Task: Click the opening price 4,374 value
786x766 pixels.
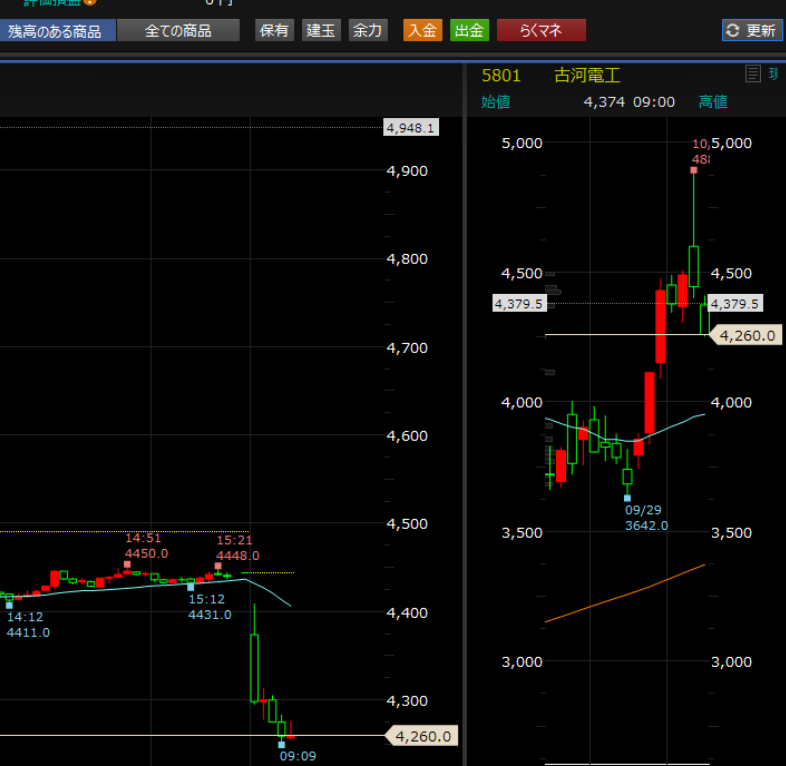Action: coord(604,102)
